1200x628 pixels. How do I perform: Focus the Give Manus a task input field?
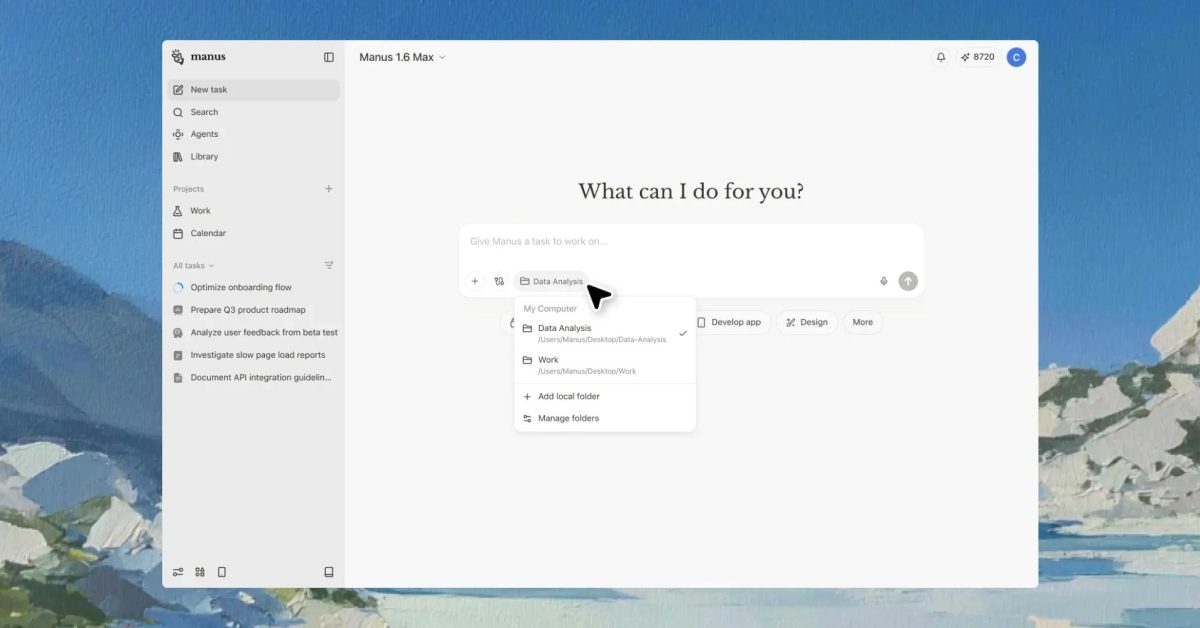690,241
